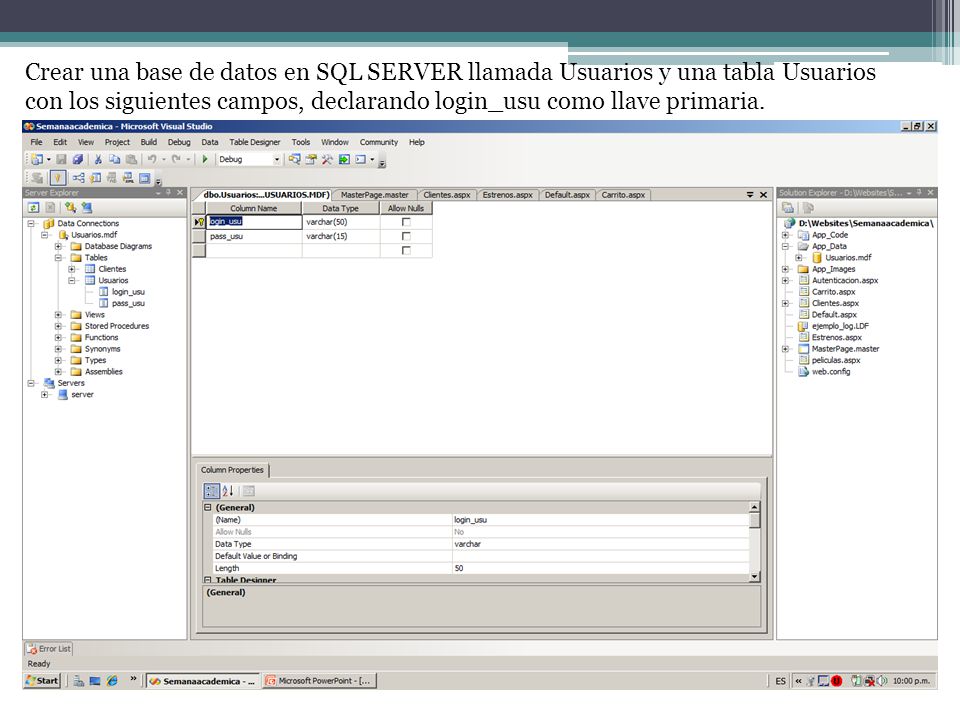Click the Windows Start button

42,681
